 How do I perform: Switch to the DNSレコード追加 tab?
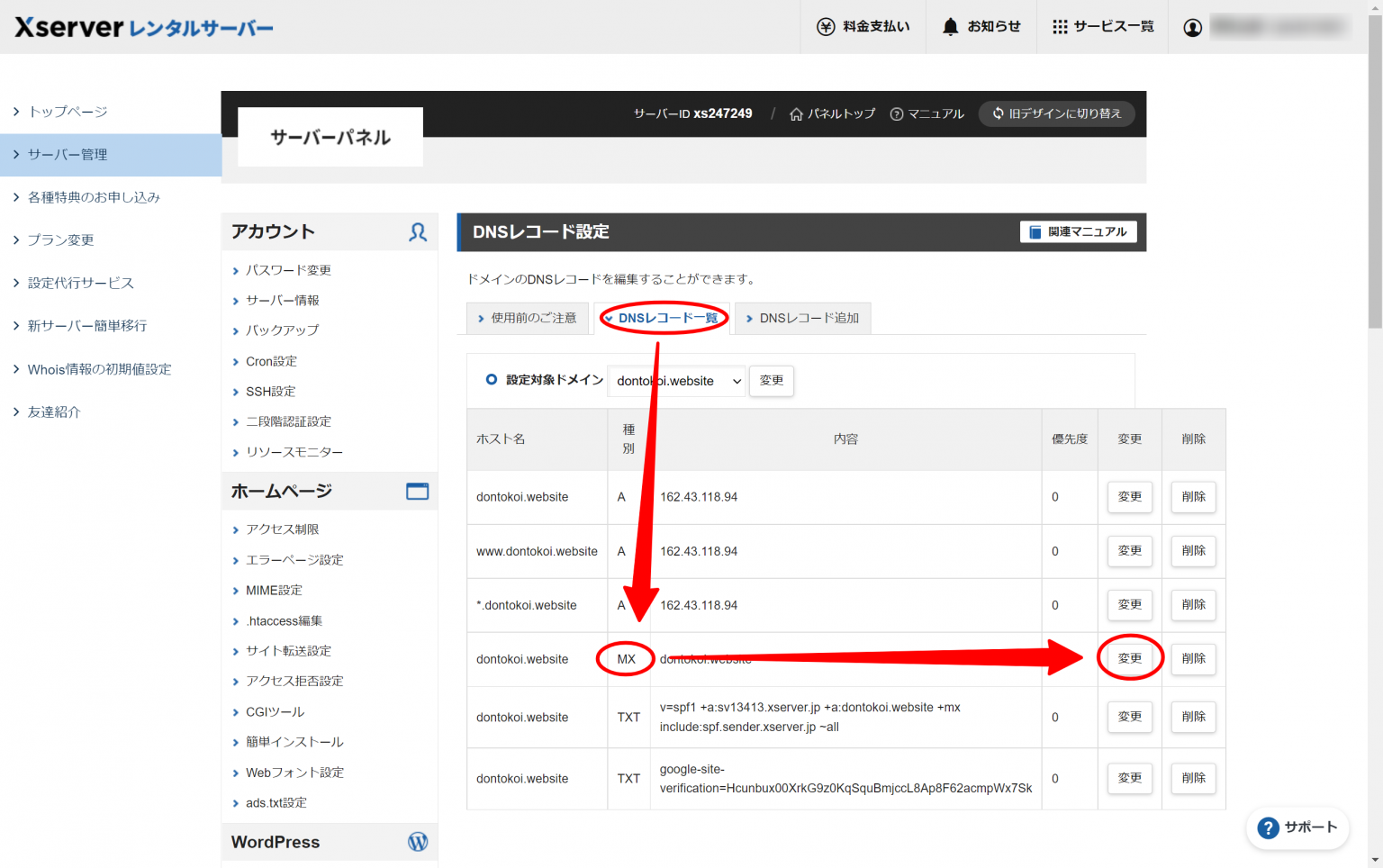pos(802,318)
